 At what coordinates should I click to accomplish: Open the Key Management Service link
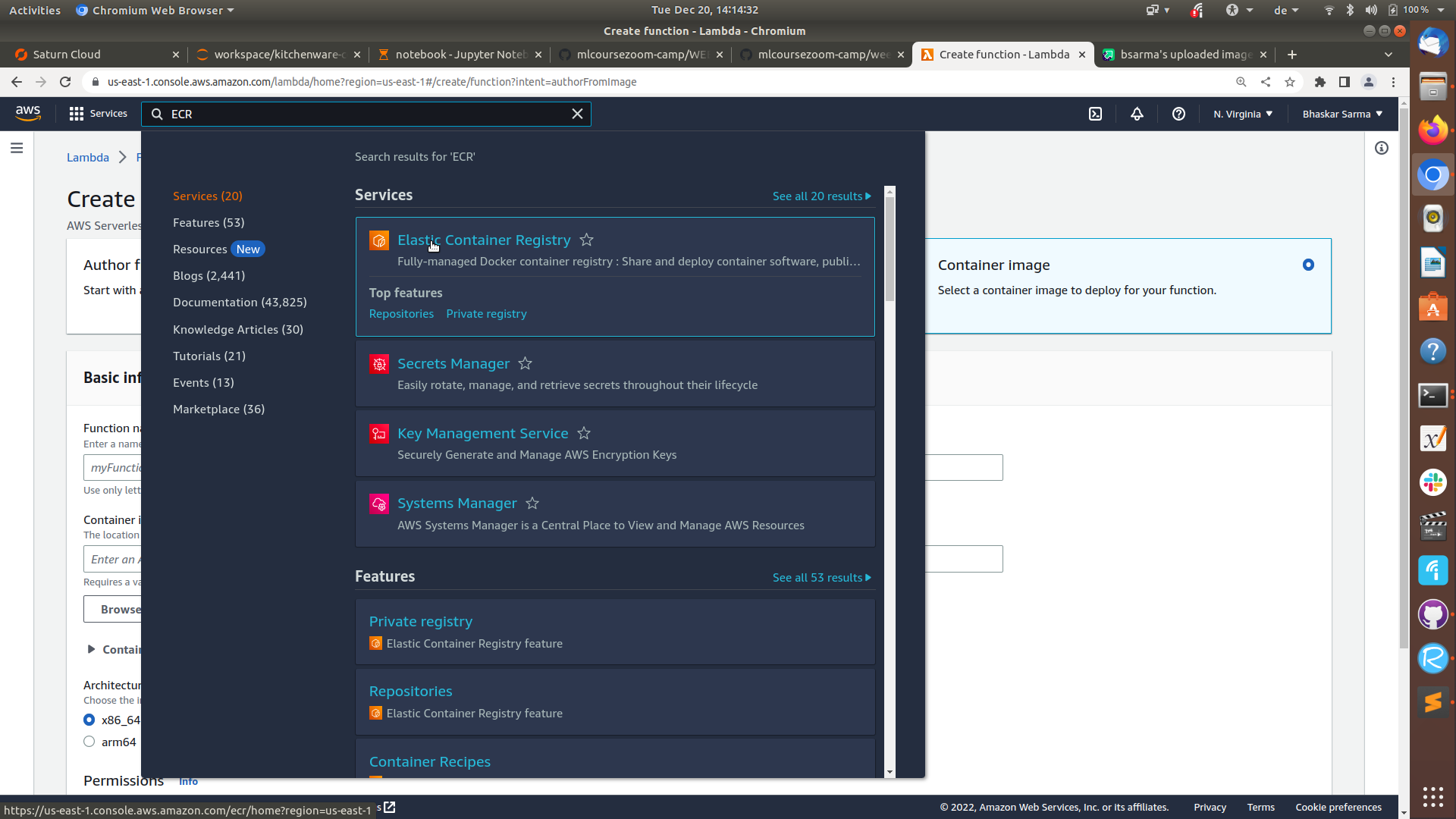[x=482, y=433]
